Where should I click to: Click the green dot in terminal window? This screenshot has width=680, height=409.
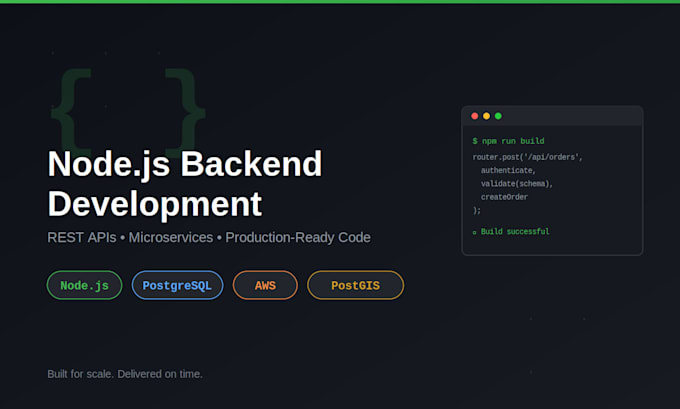coord(498,116)
